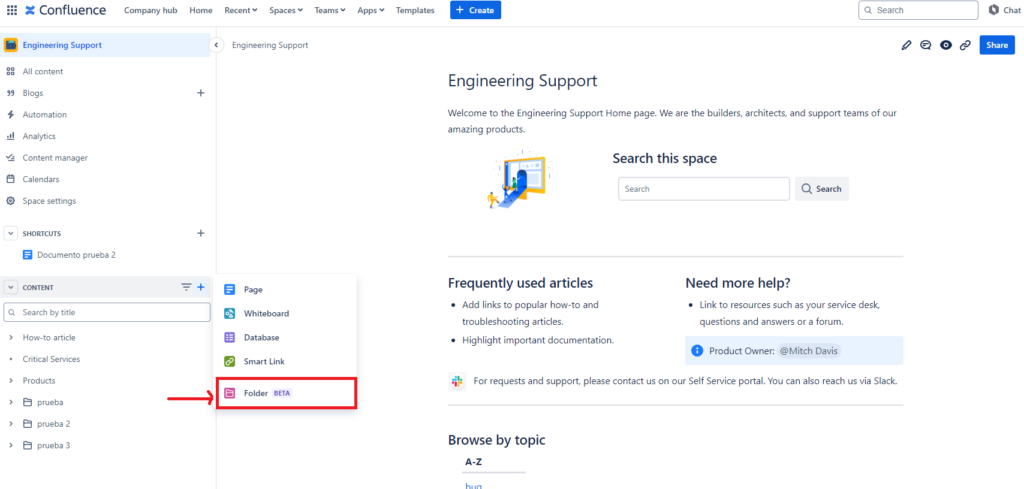Viewport: 1024px width, 489px height.
Task: Expand the prueba 2 folder
Action: [10, 424]
